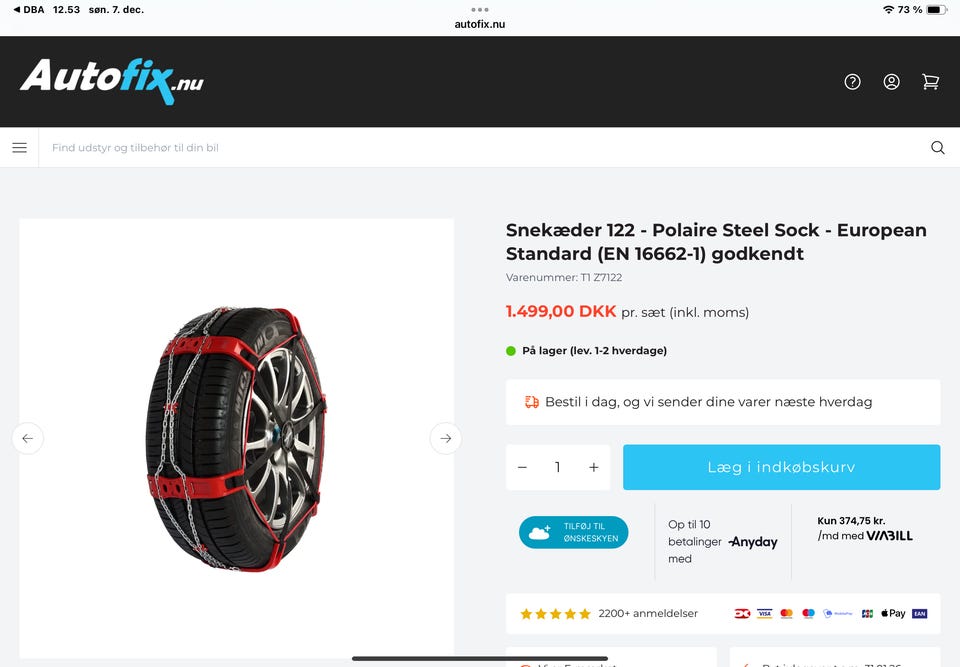Open the shopping cart icon
Screen dimensions: 960x667
[930, 82]
